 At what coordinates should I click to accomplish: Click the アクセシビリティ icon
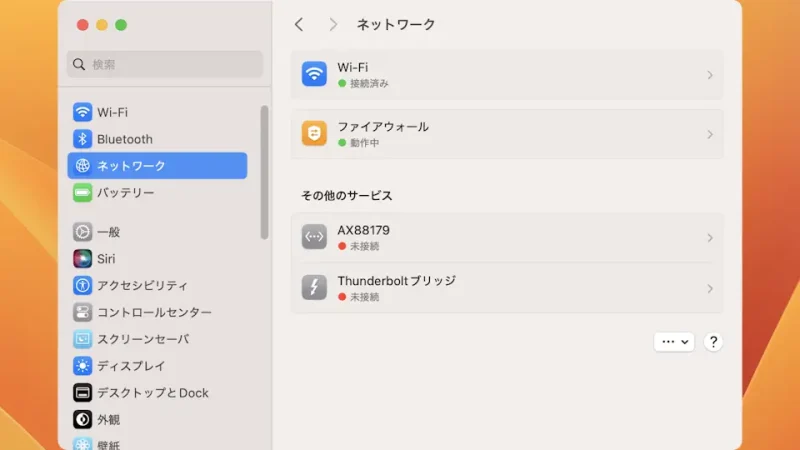[82, 285]
